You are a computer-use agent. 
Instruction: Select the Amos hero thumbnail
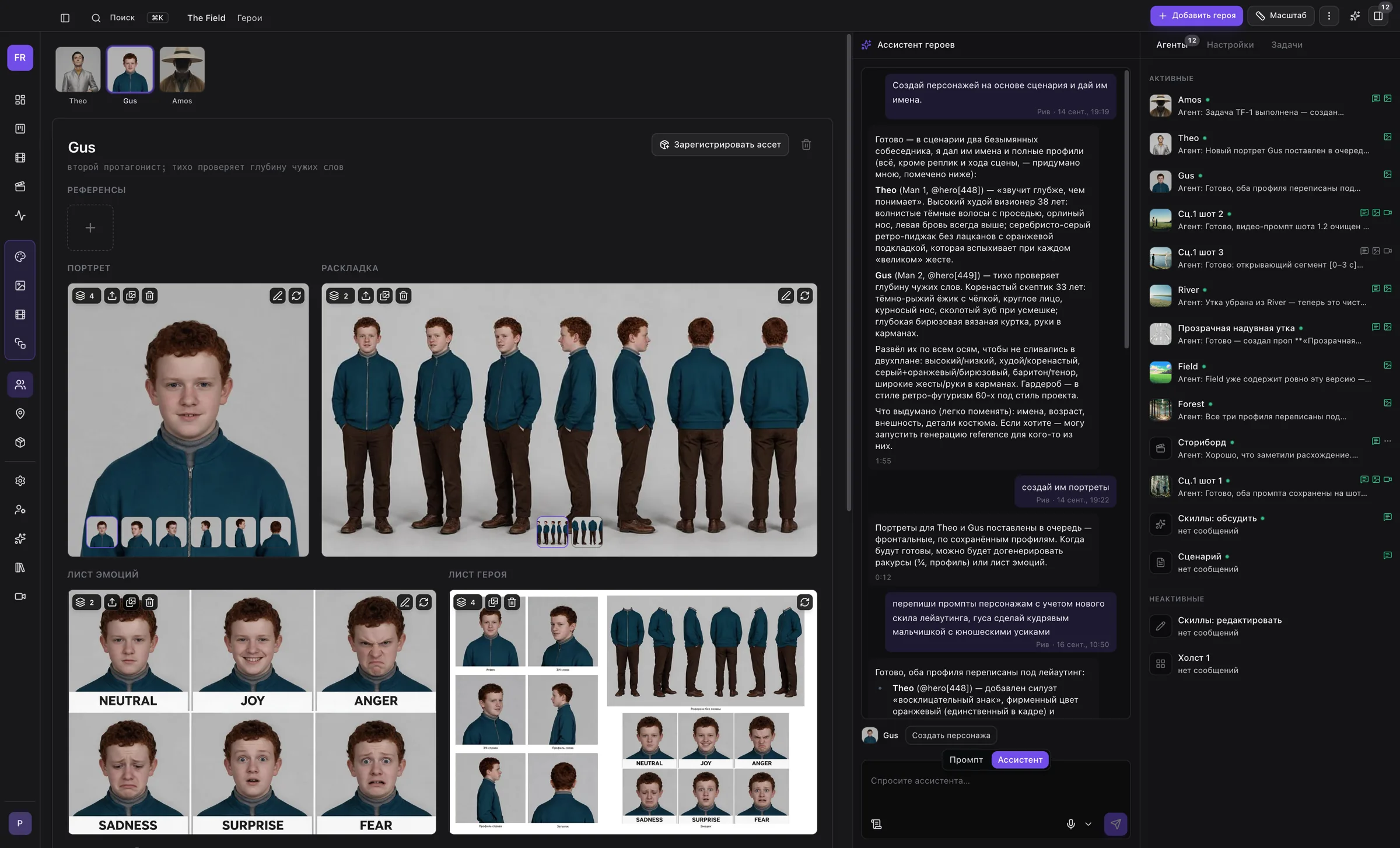[182, 69]
